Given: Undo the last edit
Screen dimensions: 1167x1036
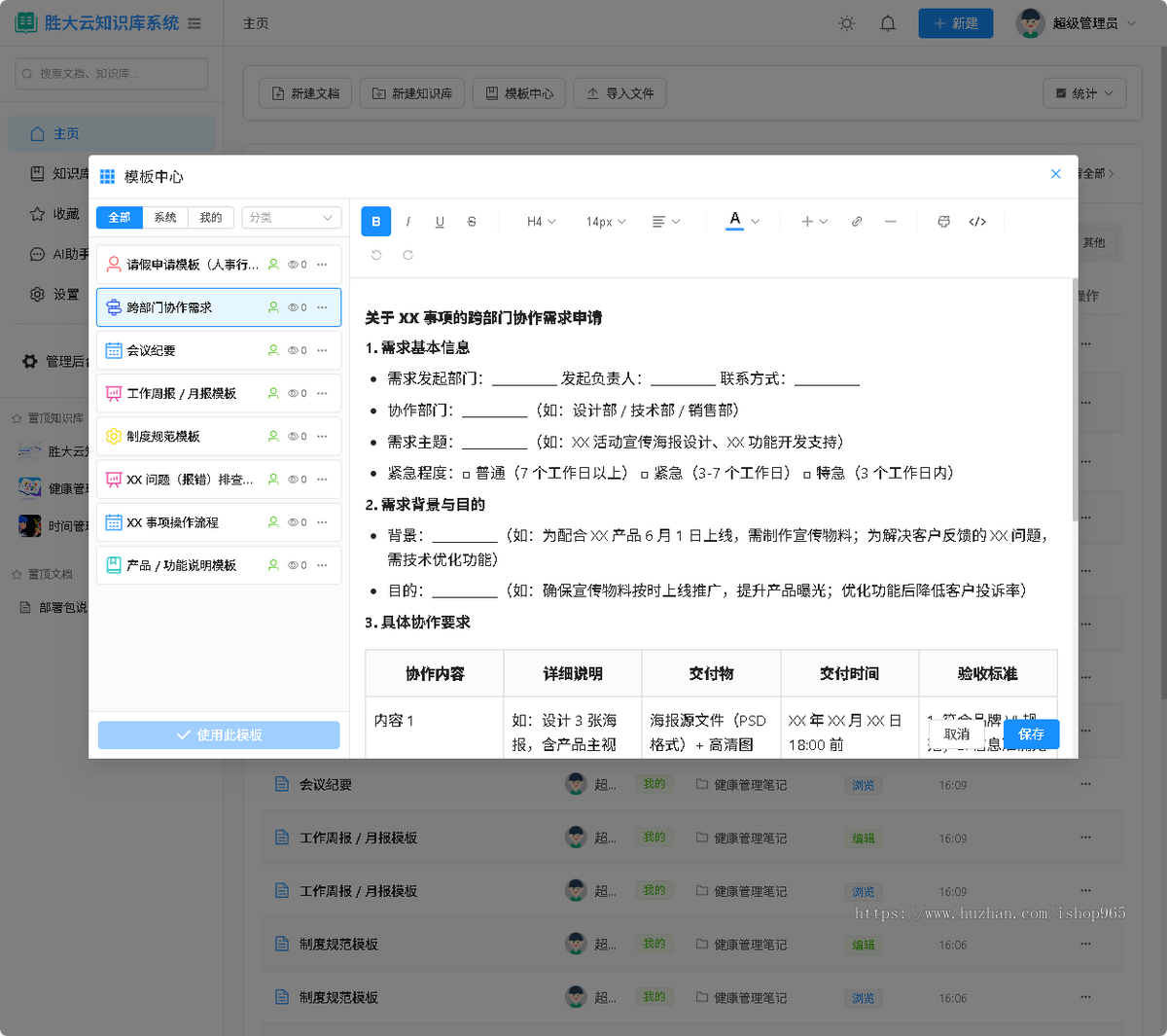Looking at the screenshot, I should tap(376, 255).
